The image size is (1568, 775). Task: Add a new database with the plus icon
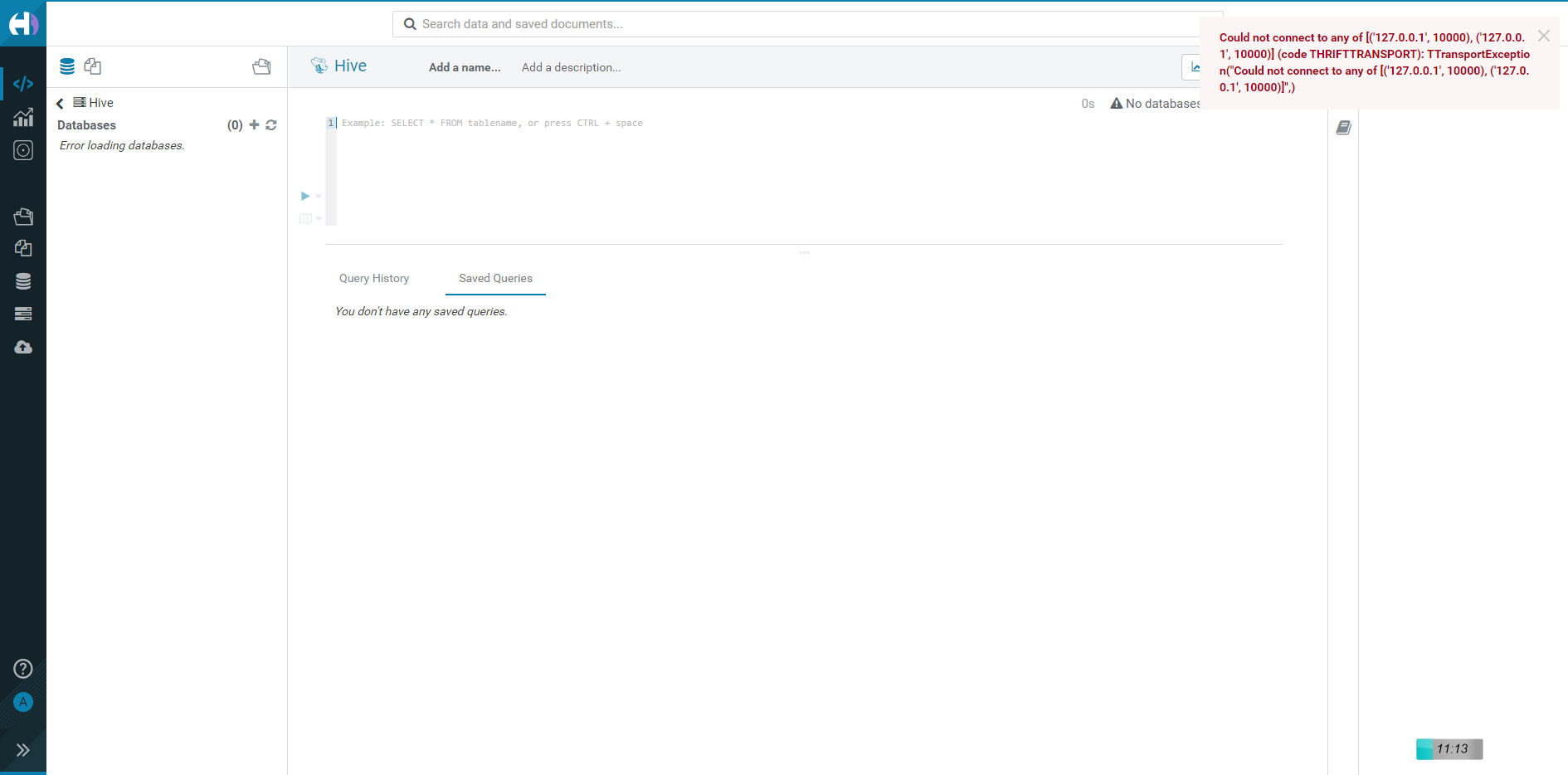254,124
